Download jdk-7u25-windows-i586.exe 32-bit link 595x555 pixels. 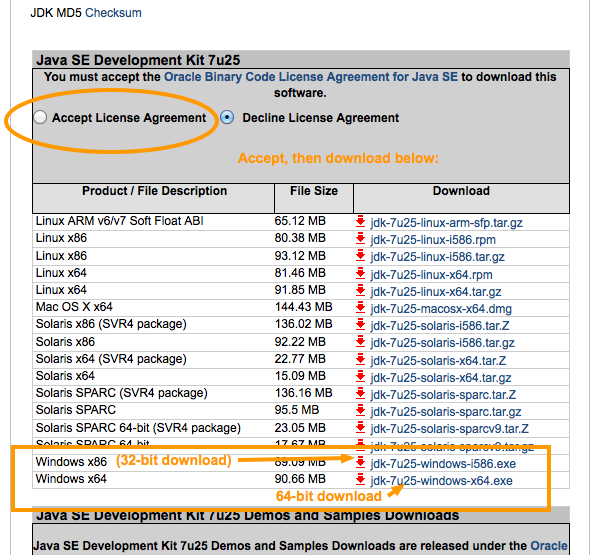pyautogui.click(x=443, y=464)
